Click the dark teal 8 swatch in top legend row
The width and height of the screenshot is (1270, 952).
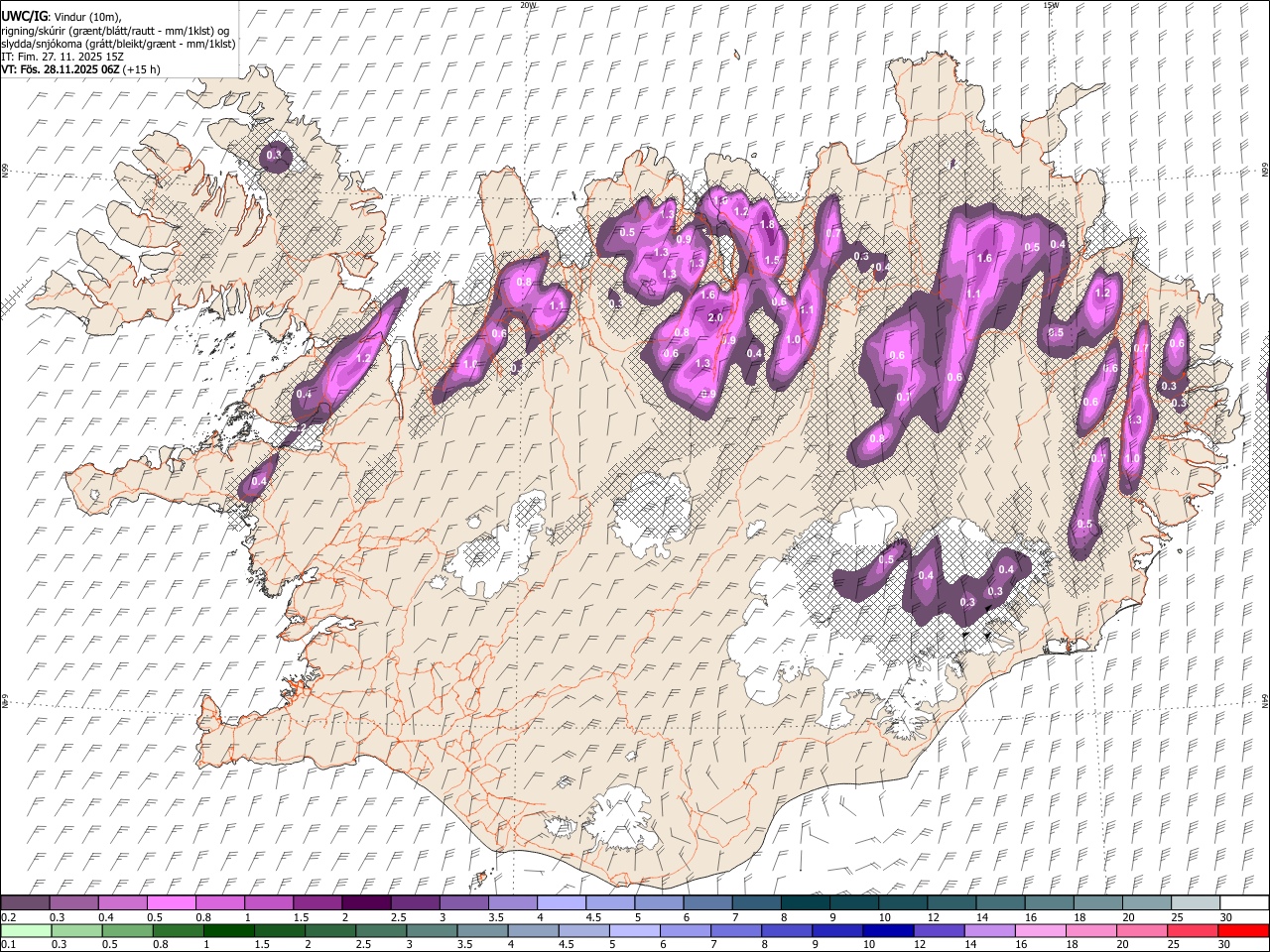coord(806,902)
